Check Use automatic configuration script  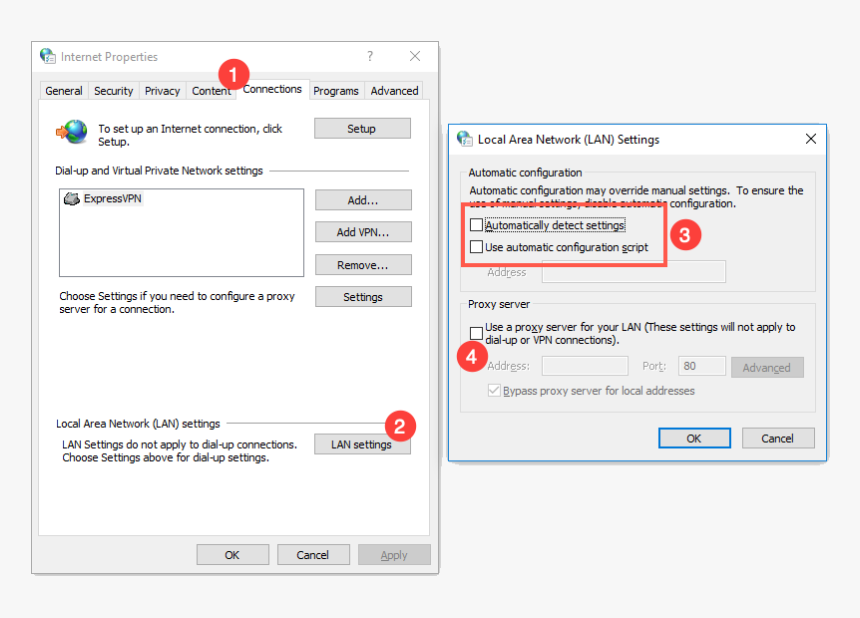click(476, 247)
